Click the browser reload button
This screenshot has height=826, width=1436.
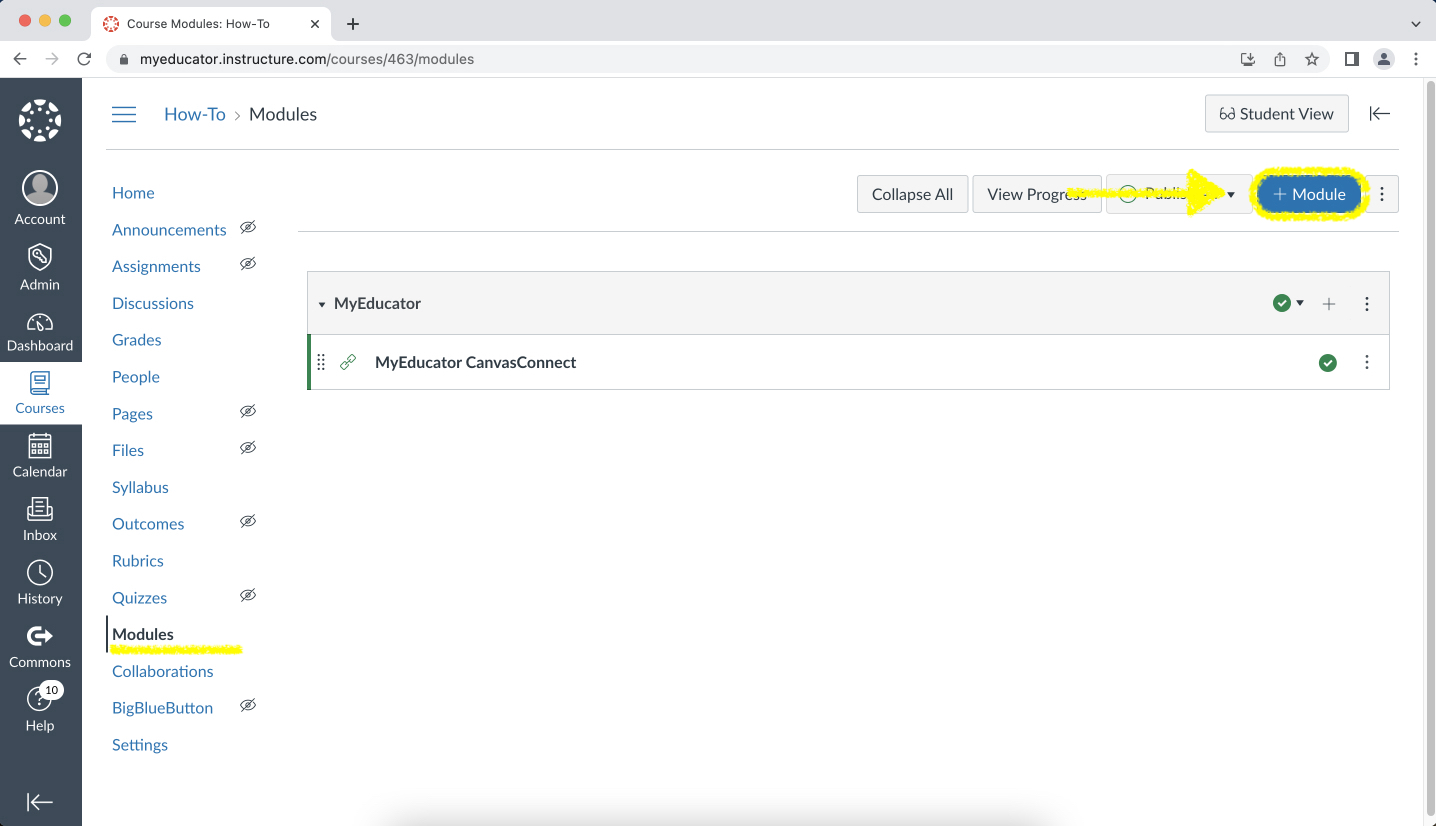point(84,59)
